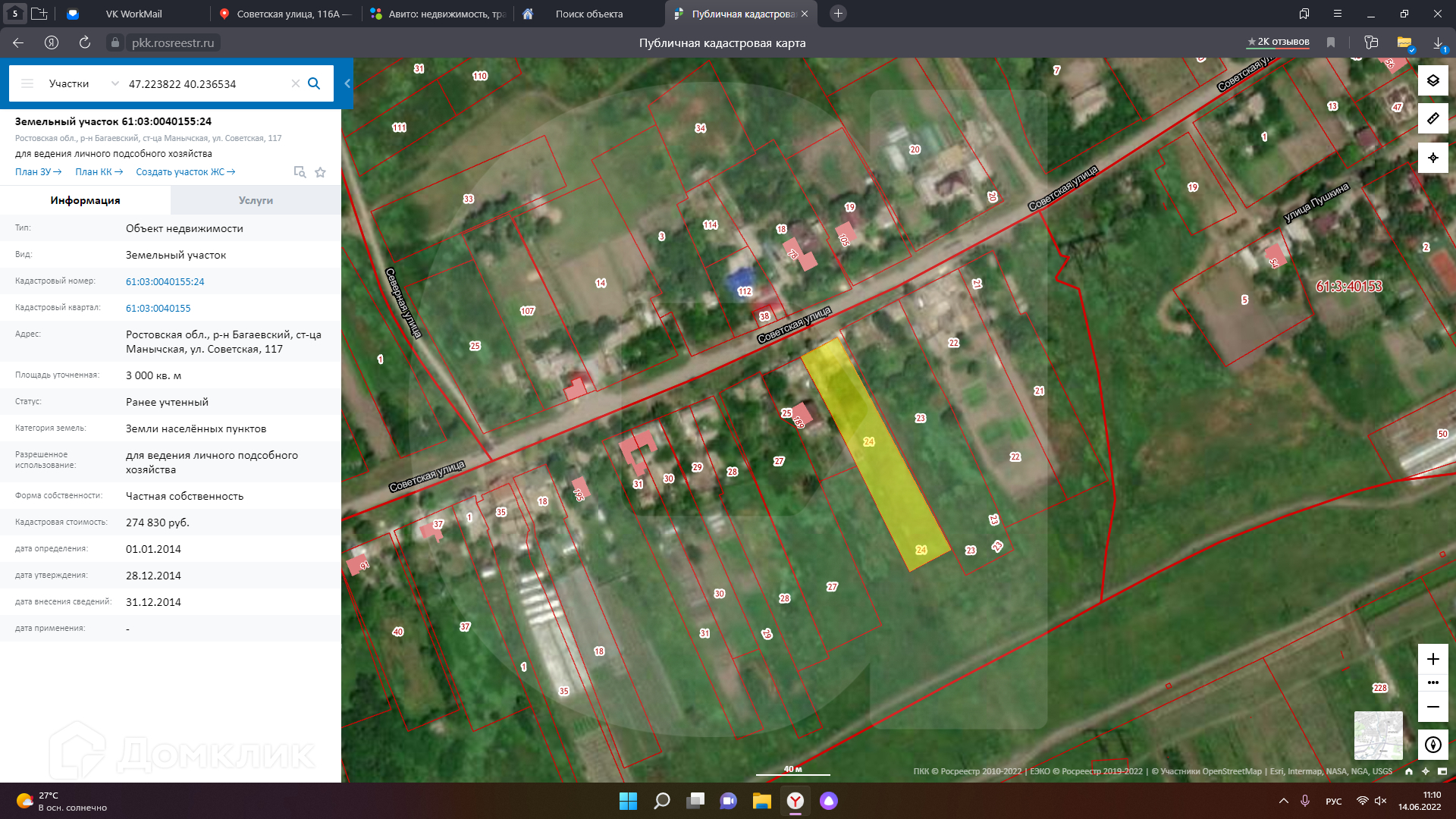
Task: Click the overview minimap thumbnail
Action: pyautogui.click(x=1378, y=735)
